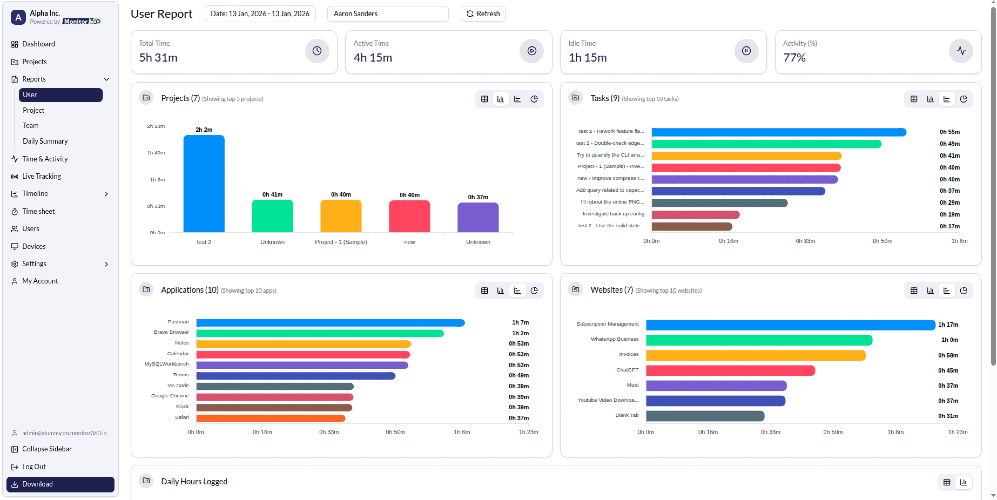Go to Live Tracking page
The width and height of the screenshot is (997, 500).
(41, 176)
